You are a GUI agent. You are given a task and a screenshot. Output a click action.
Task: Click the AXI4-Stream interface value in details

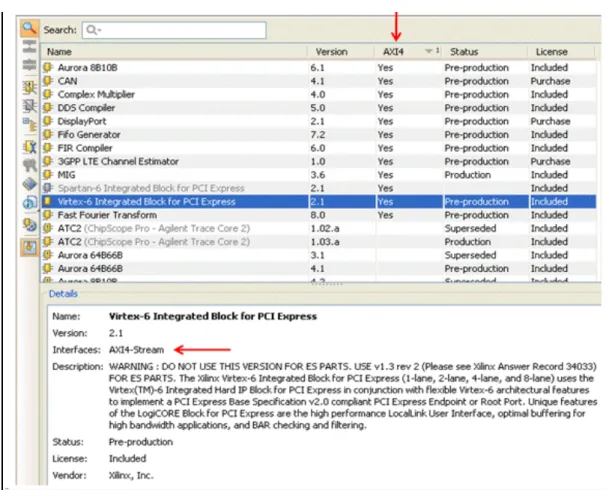[x=136, y=350]
